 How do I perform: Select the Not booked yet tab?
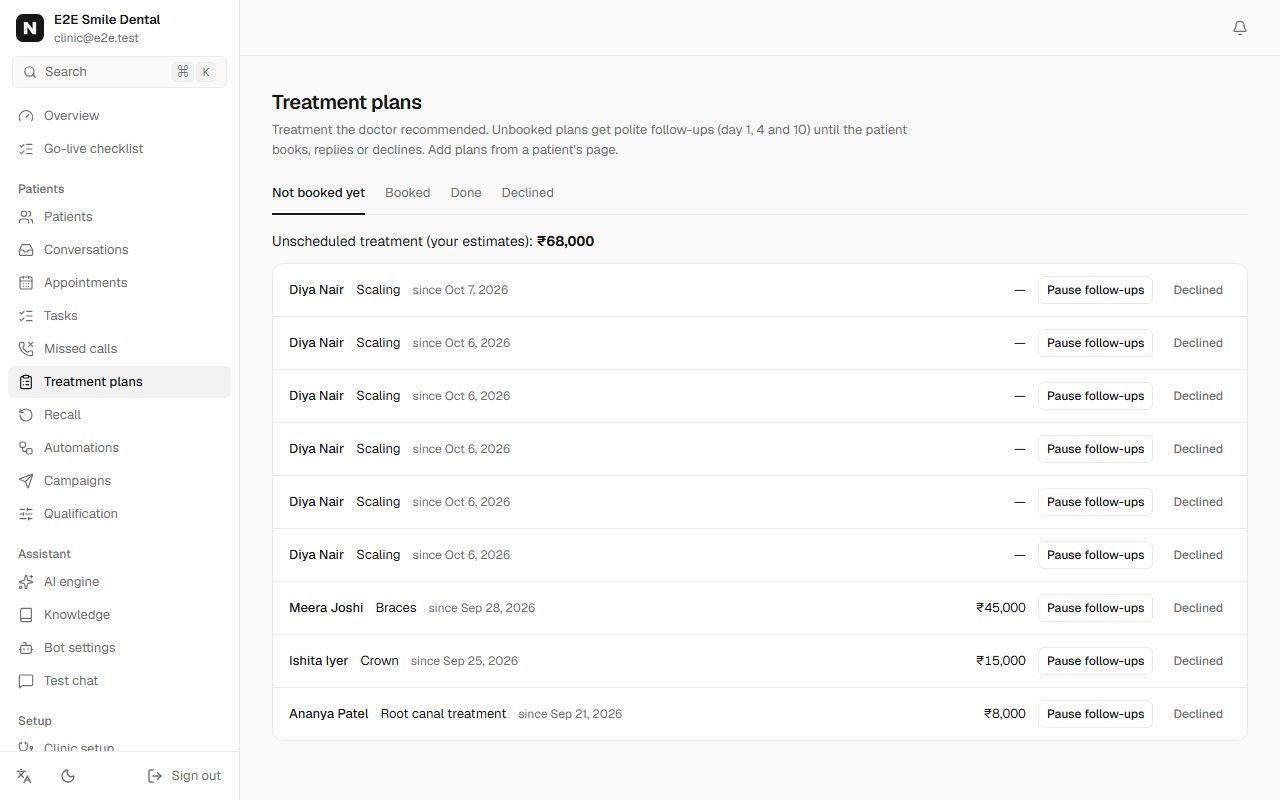tap(318, 193)
